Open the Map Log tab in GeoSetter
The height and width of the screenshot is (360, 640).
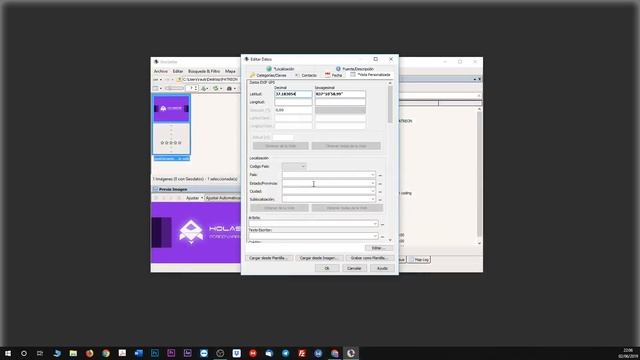(420, 260)
